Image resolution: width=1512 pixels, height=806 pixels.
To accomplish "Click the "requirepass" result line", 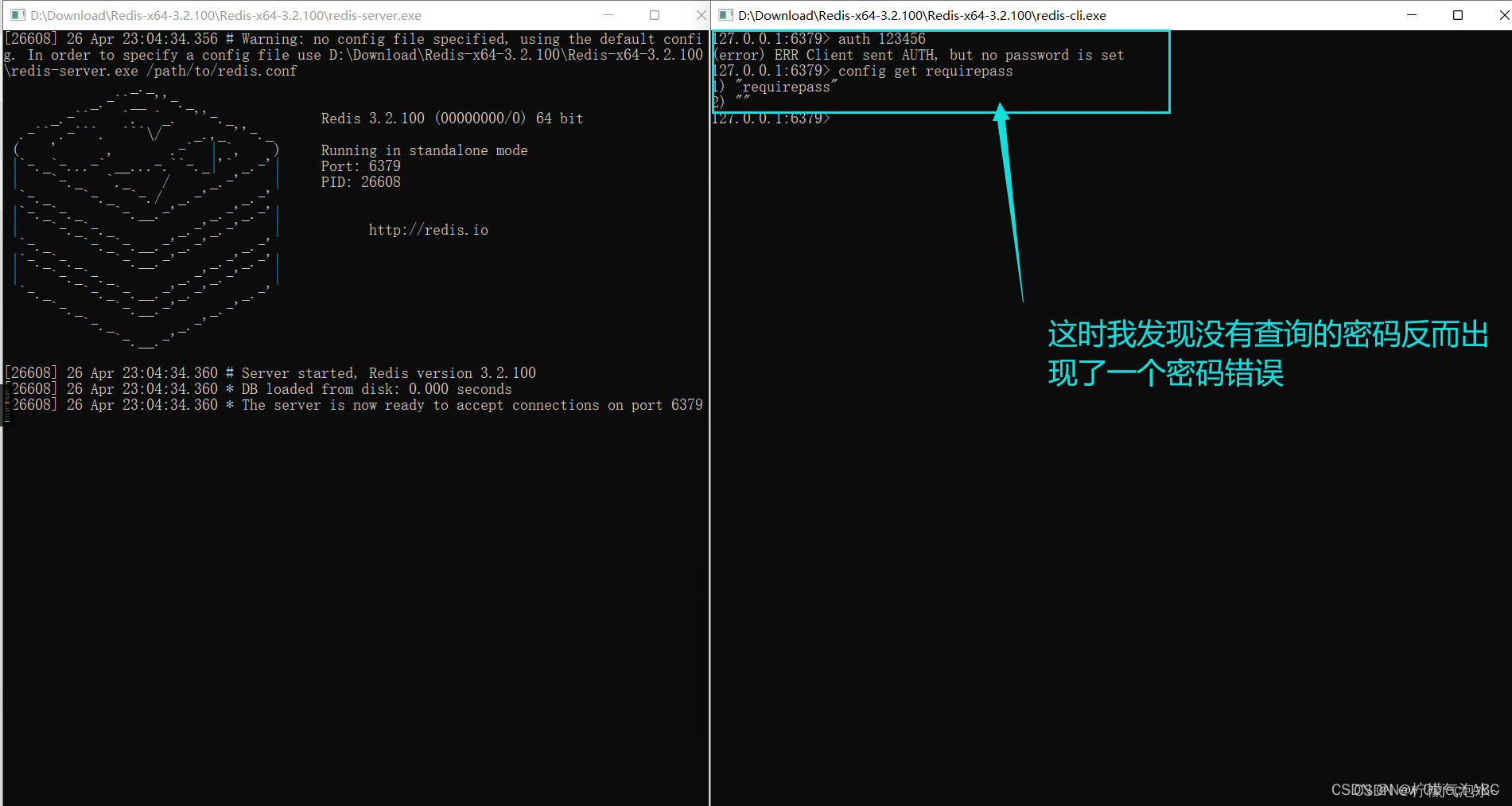I will (x=775, y=87).
